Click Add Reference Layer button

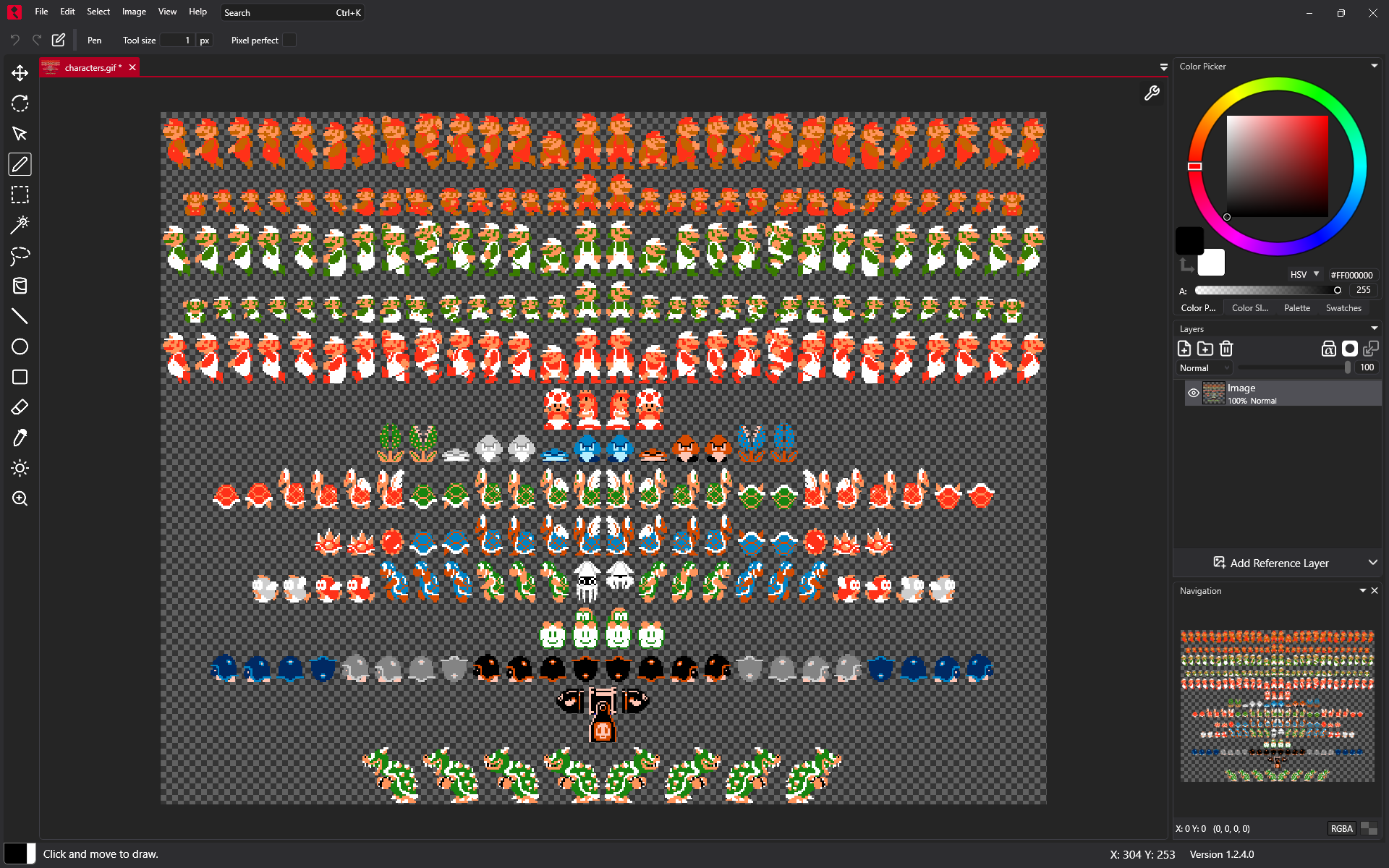[x=1271, y=563]
